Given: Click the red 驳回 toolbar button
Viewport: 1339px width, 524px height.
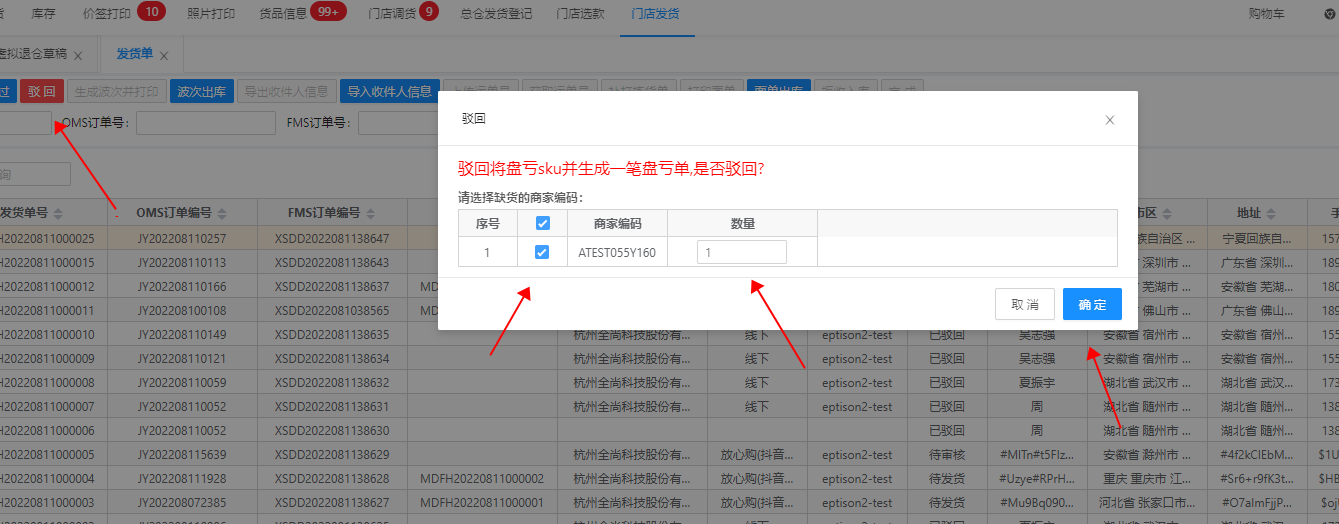Looking at the screenshot, I should coord(41,91).
